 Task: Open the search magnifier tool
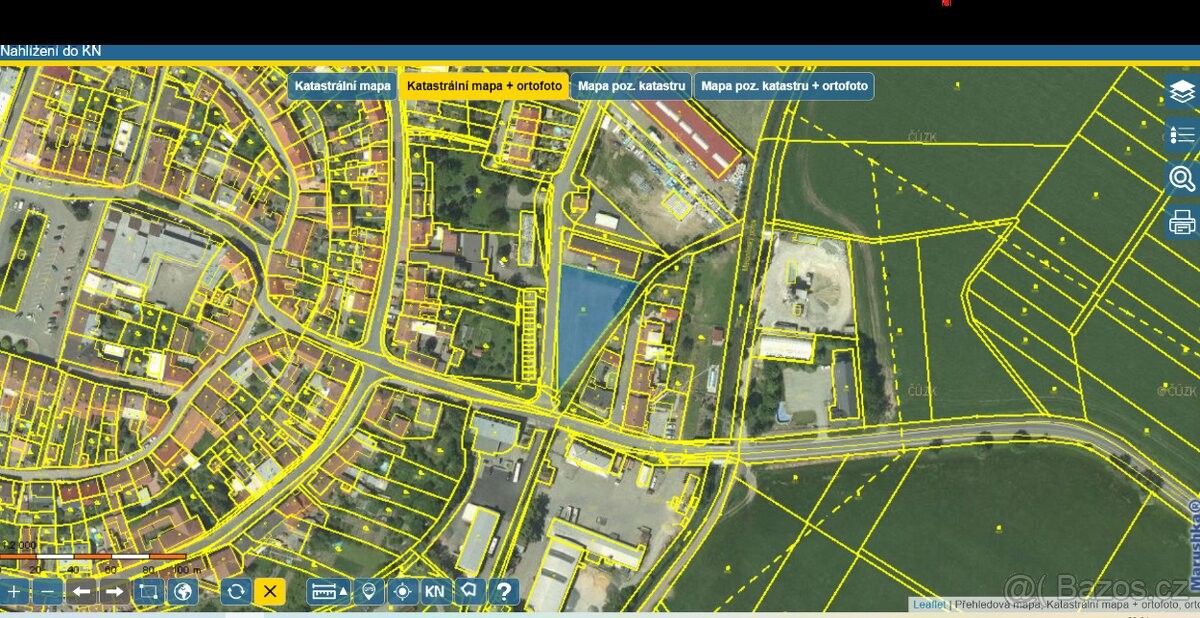1182,179
